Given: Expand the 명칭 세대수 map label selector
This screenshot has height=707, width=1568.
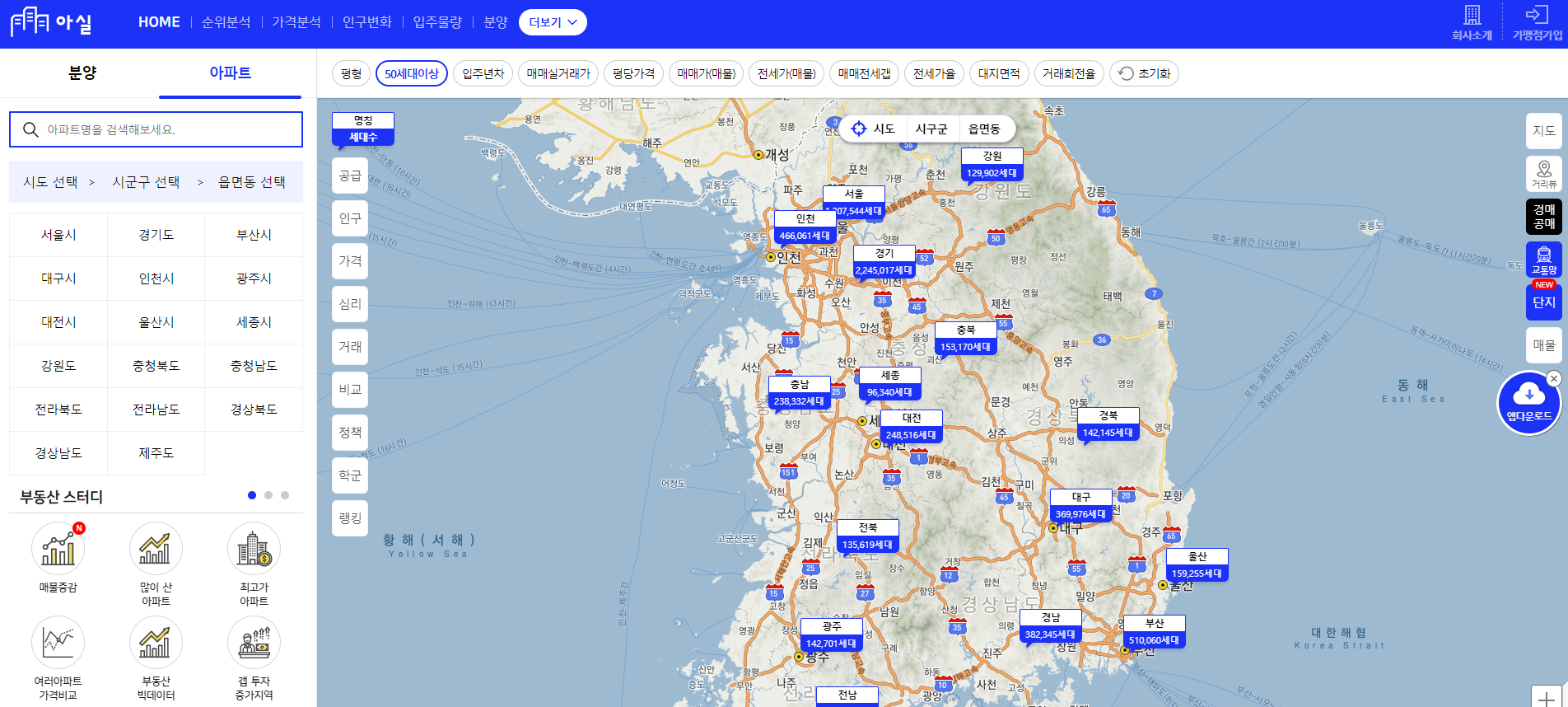Looking at the screenshot, I should [x=363, y=129].
